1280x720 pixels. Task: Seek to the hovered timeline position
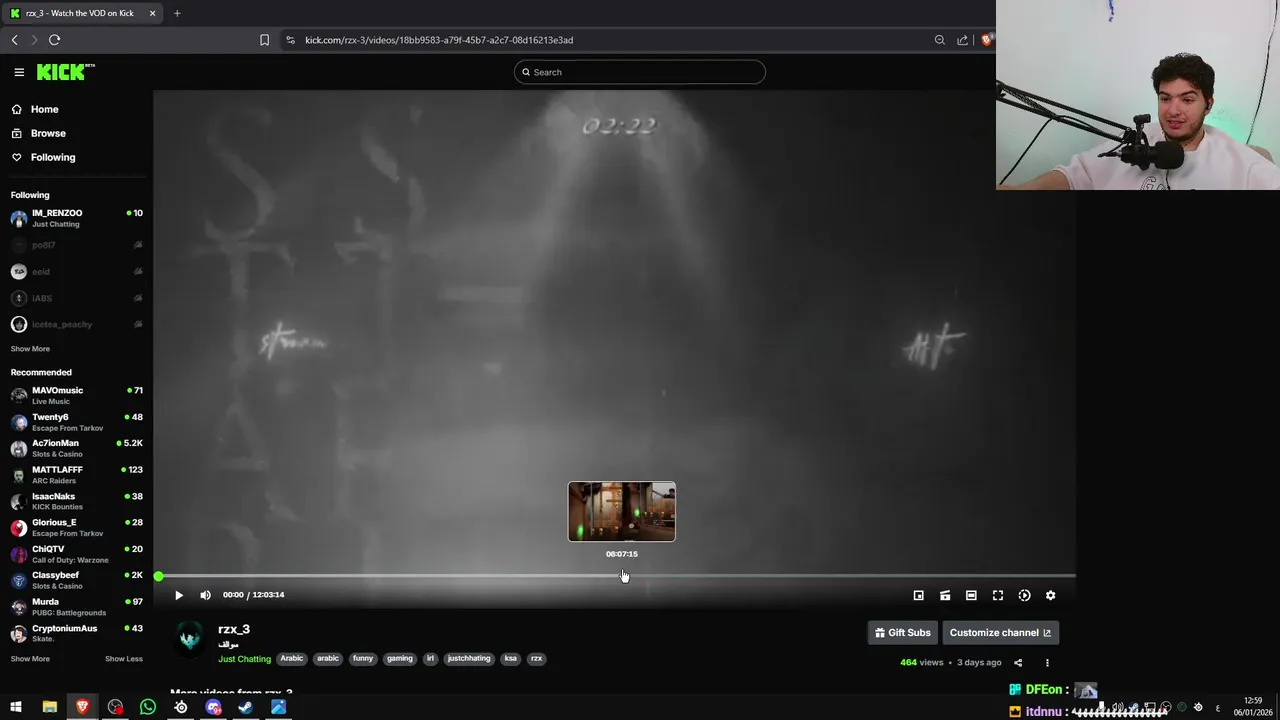click(x=622, y=576)
